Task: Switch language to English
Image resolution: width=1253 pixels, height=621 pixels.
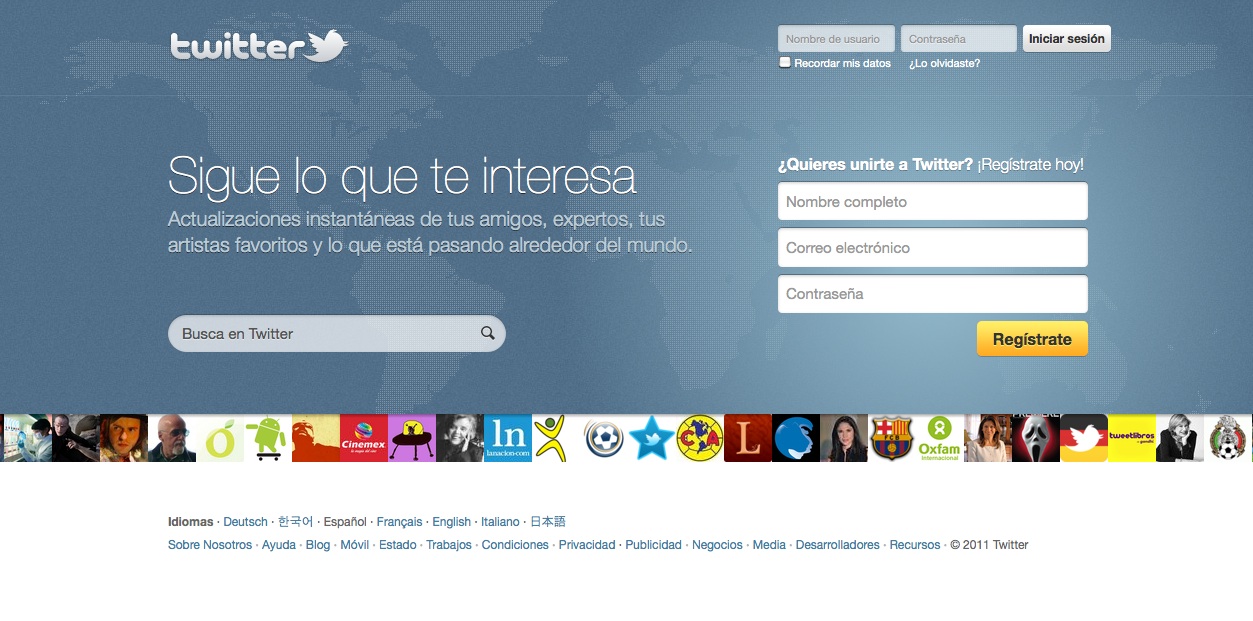Action: pos(451,521)
